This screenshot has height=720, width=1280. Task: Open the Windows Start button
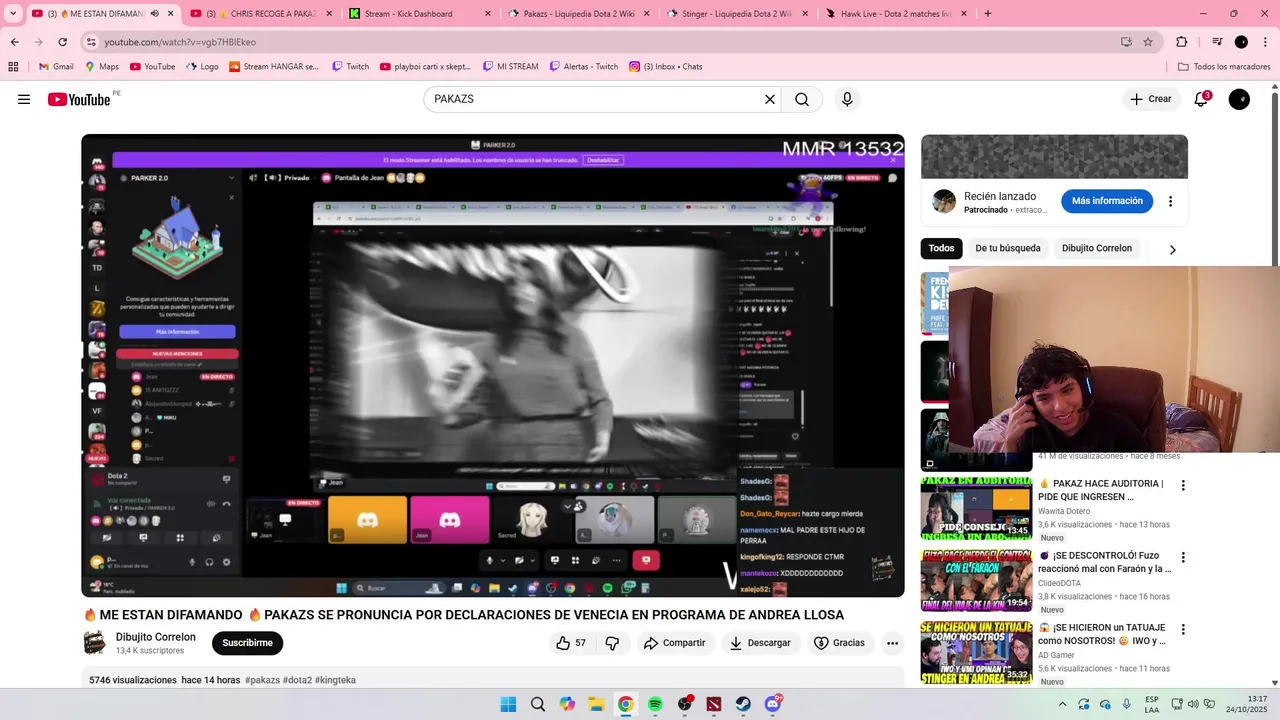click(508, 704)
